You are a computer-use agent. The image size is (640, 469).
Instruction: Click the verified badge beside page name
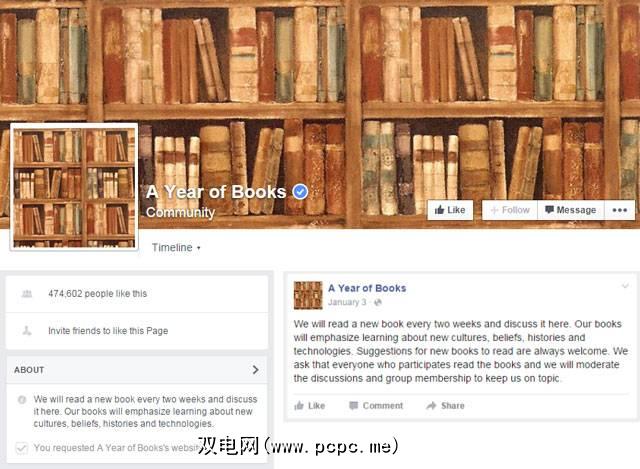(300, 191)
